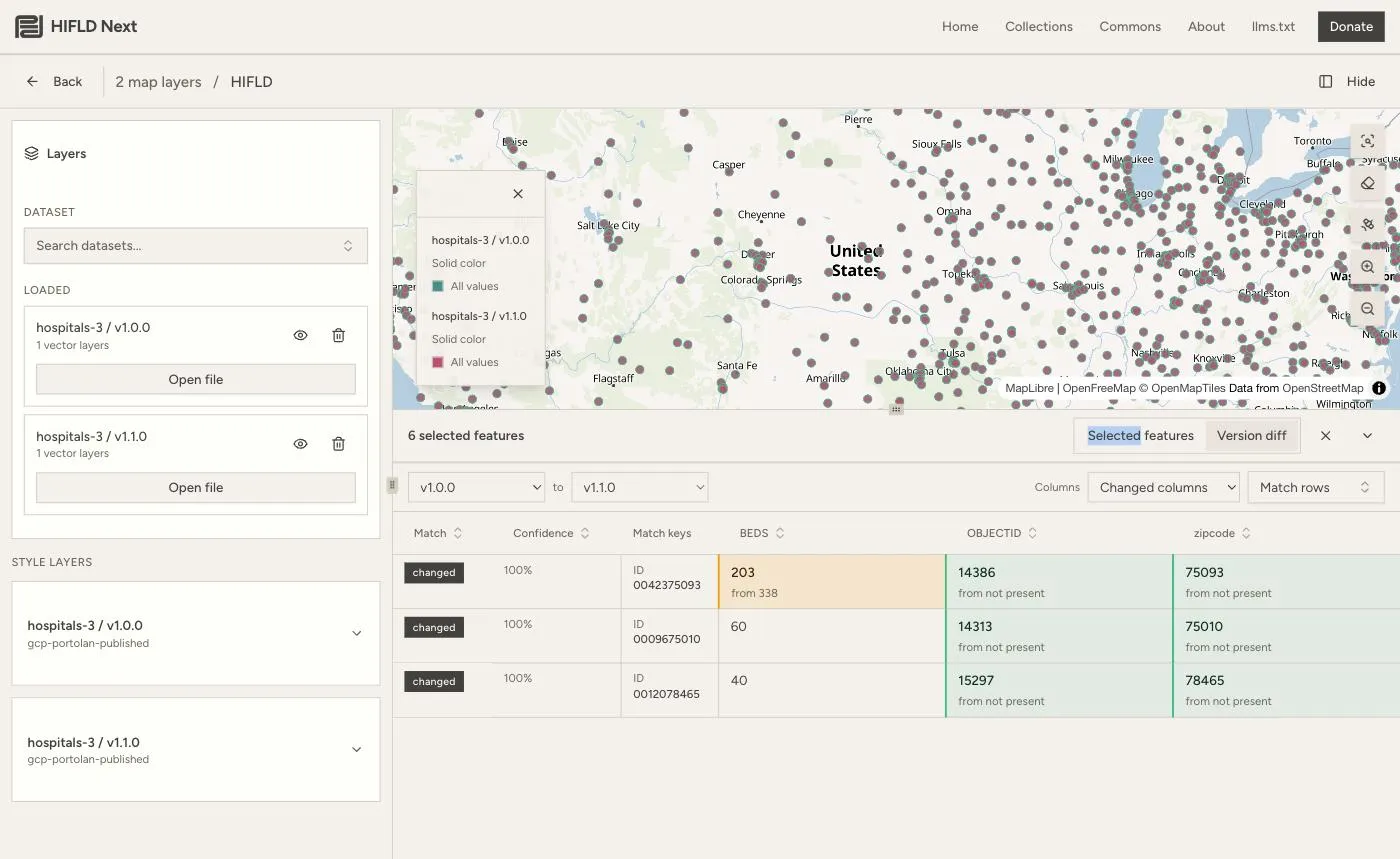This screenshot has height=859, width=1400.
Task: Click the Donate button
Action: pos(1351,27)
